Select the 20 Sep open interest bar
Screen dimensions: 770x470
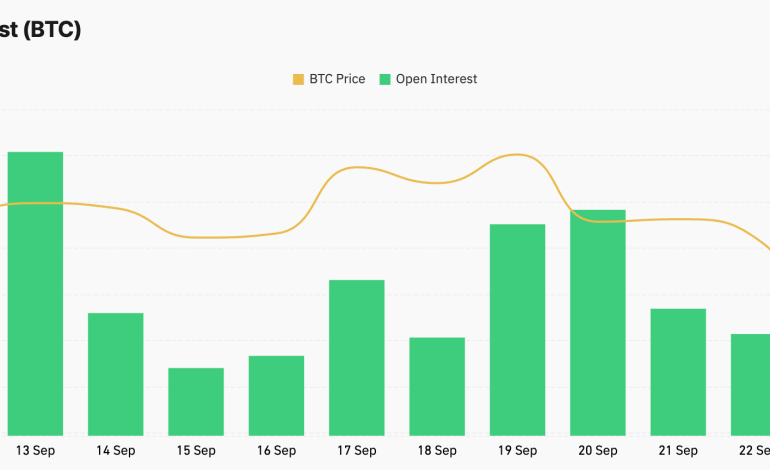point(597,322)
